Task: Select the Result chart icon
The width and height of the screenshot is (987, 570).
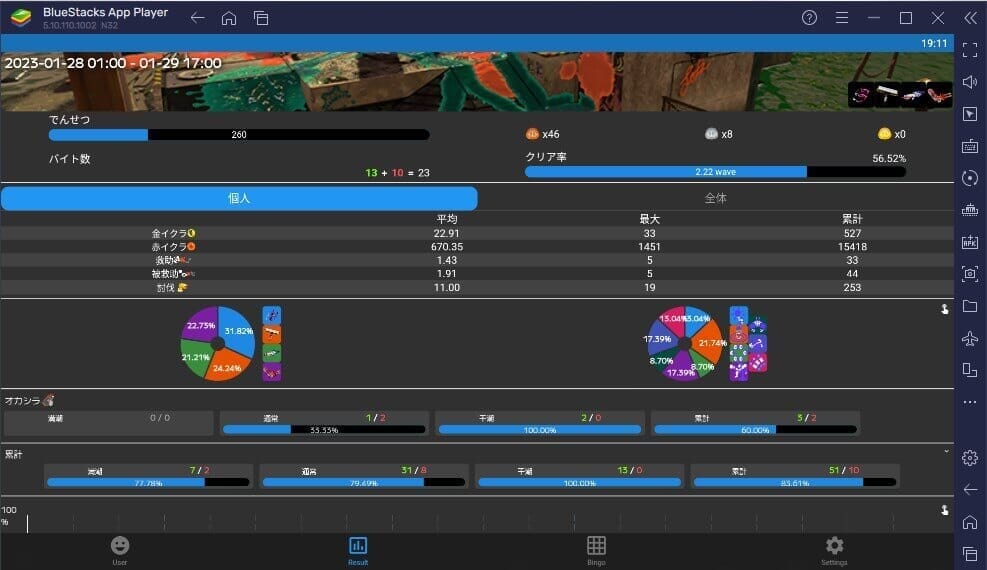Action: [357, 549]
